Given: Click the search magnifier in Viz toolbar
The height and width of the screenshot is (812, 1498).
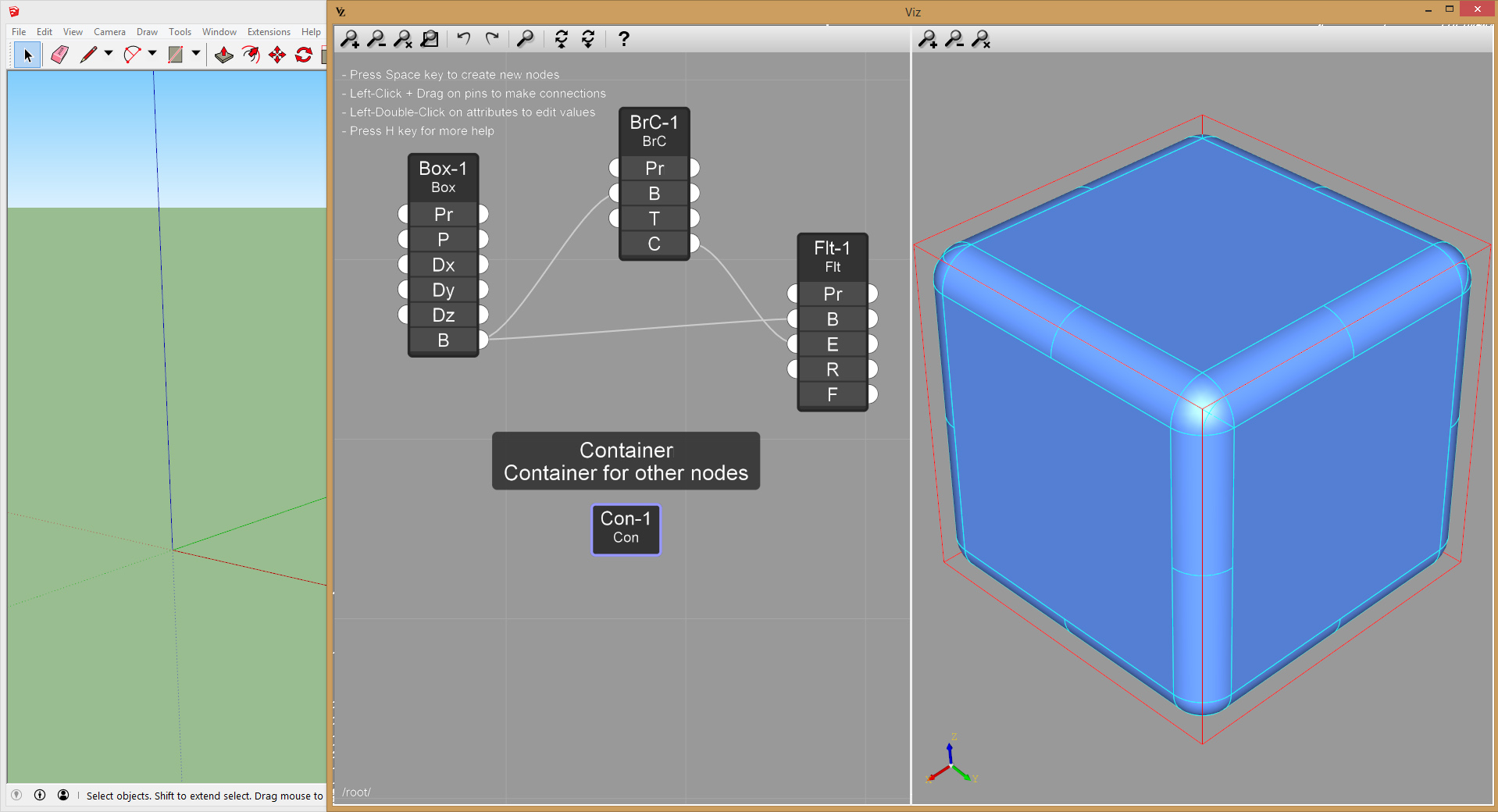Looking at the screenshot, I should 526,38.
